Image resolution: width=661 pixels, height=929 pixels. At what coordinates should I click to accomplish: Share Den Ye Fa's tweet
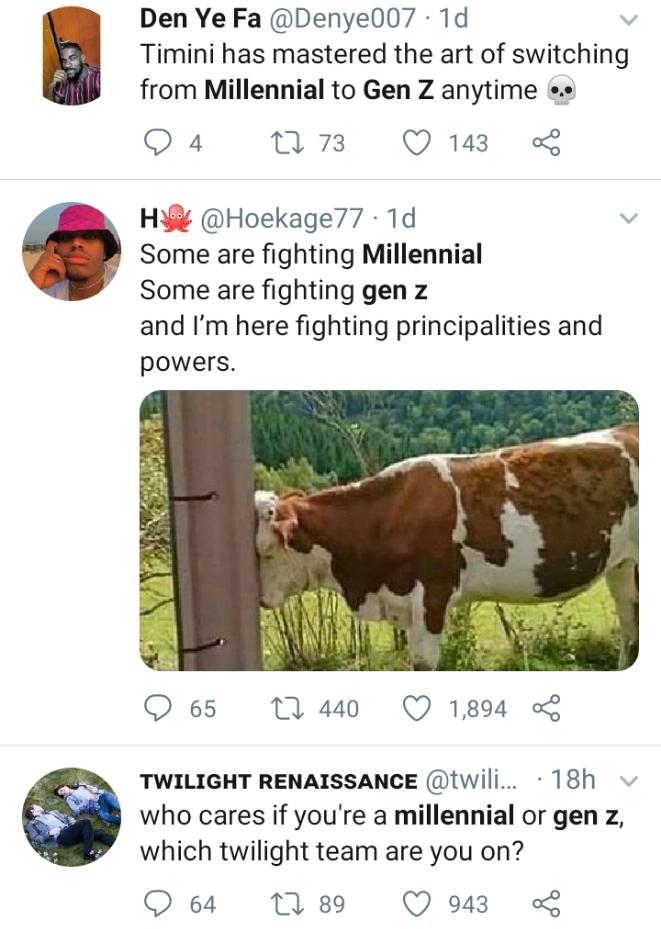[x=546, y=143]
